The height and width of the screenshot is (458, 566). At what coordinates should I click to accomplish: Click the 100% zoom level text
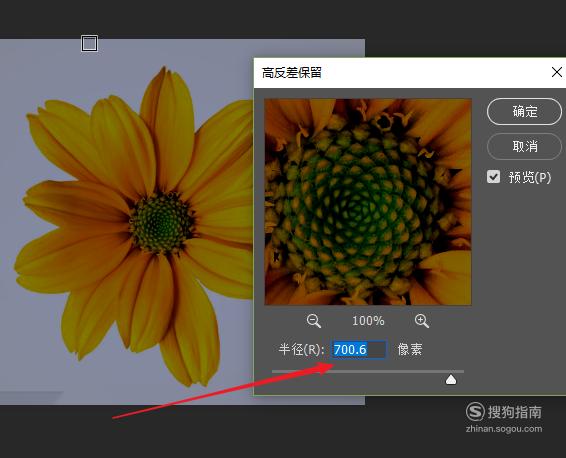coord(368,321)
